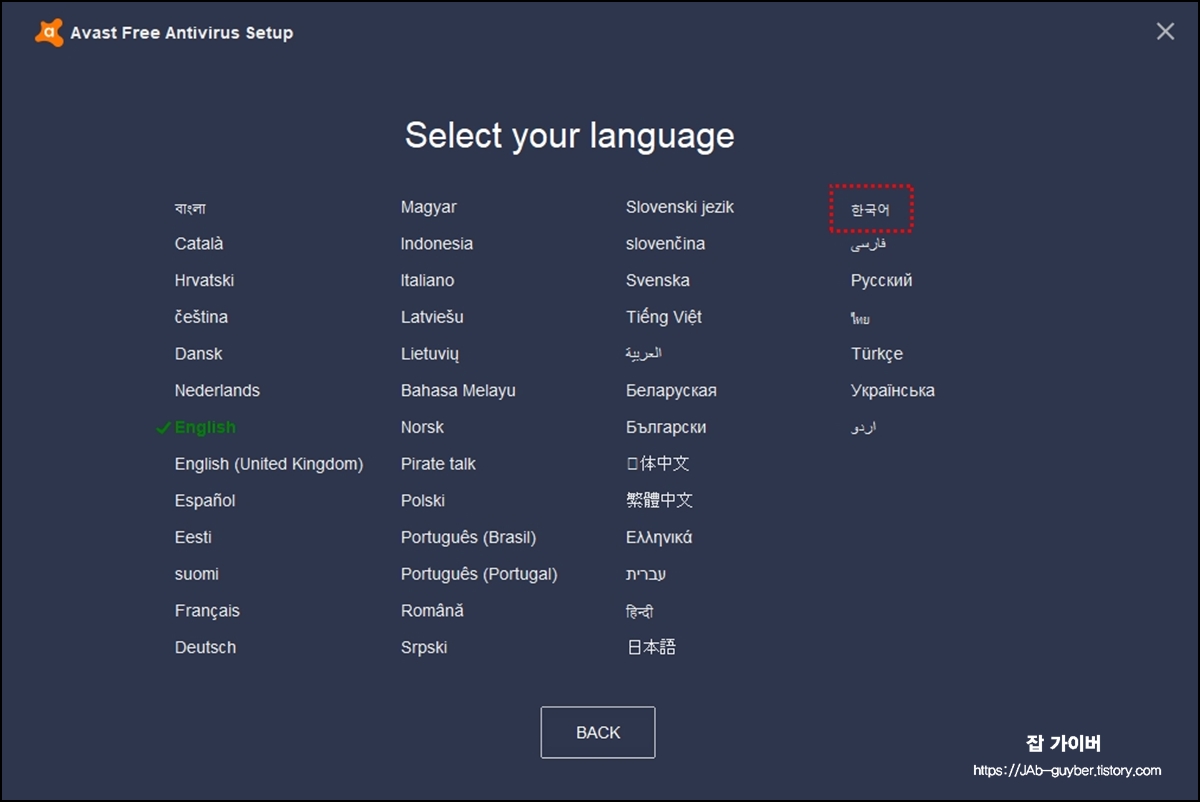
Task: Select Türkçe language
Action: (x=877, y=354)
